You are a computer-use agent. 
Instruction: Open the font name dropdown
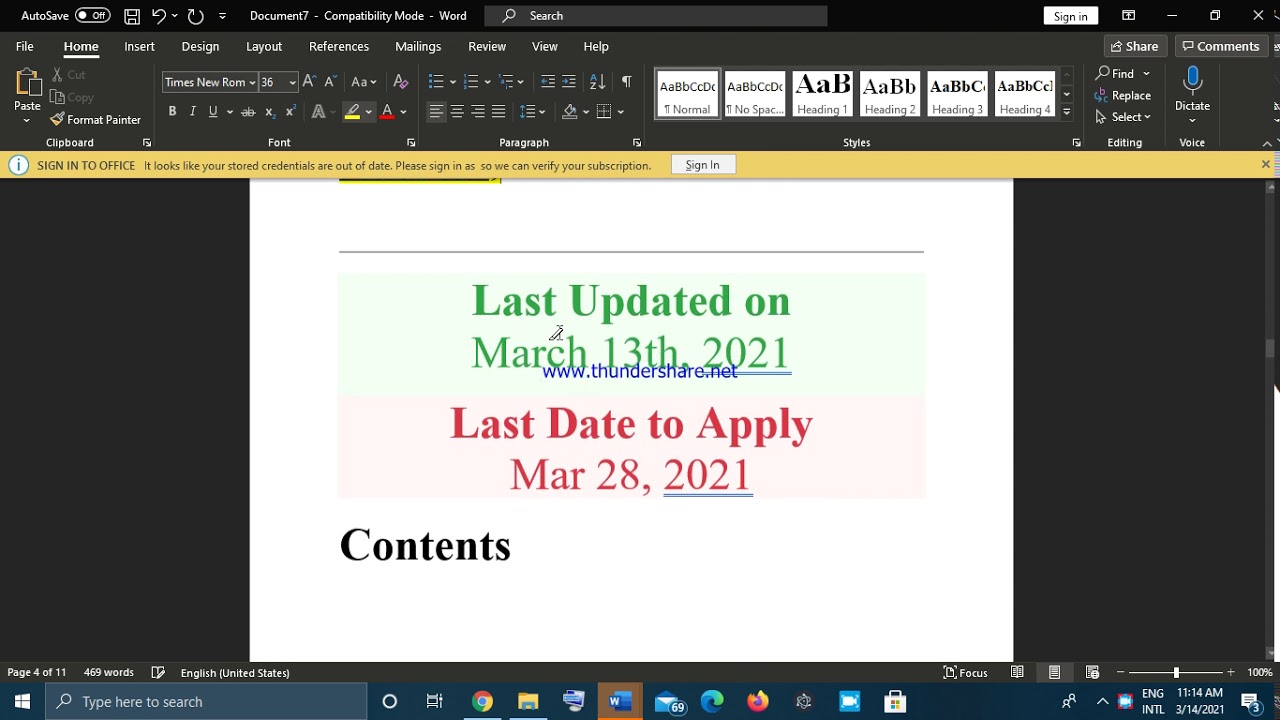pos(252,83)
